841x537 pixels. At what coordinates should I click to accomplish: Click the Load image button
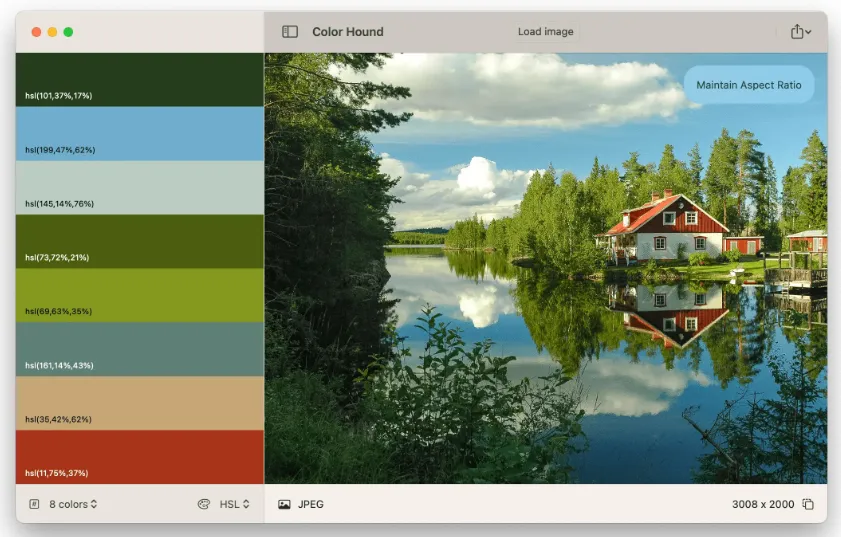click(545, 32)
